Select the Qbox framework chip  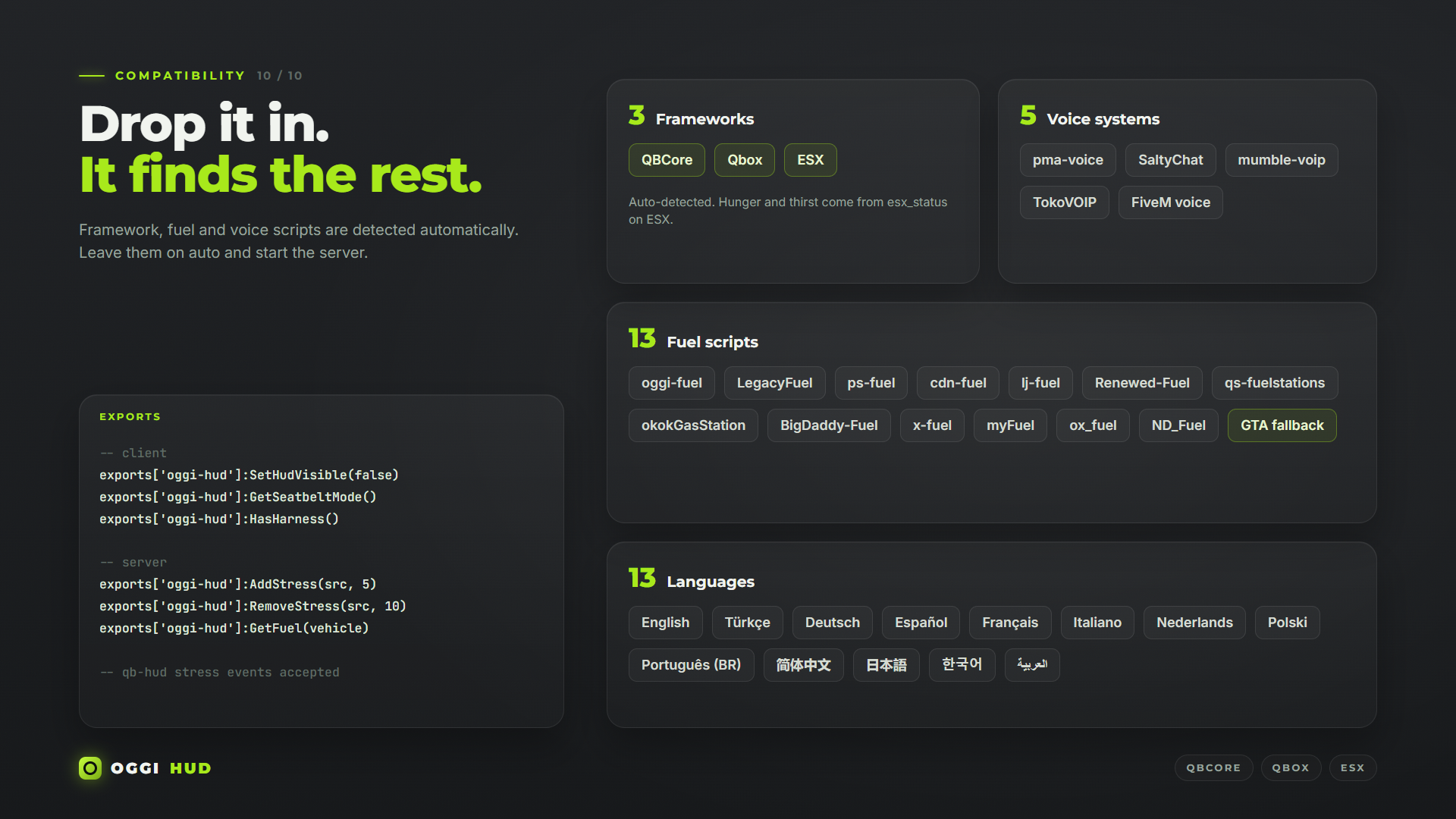click(x=745, y=160)
